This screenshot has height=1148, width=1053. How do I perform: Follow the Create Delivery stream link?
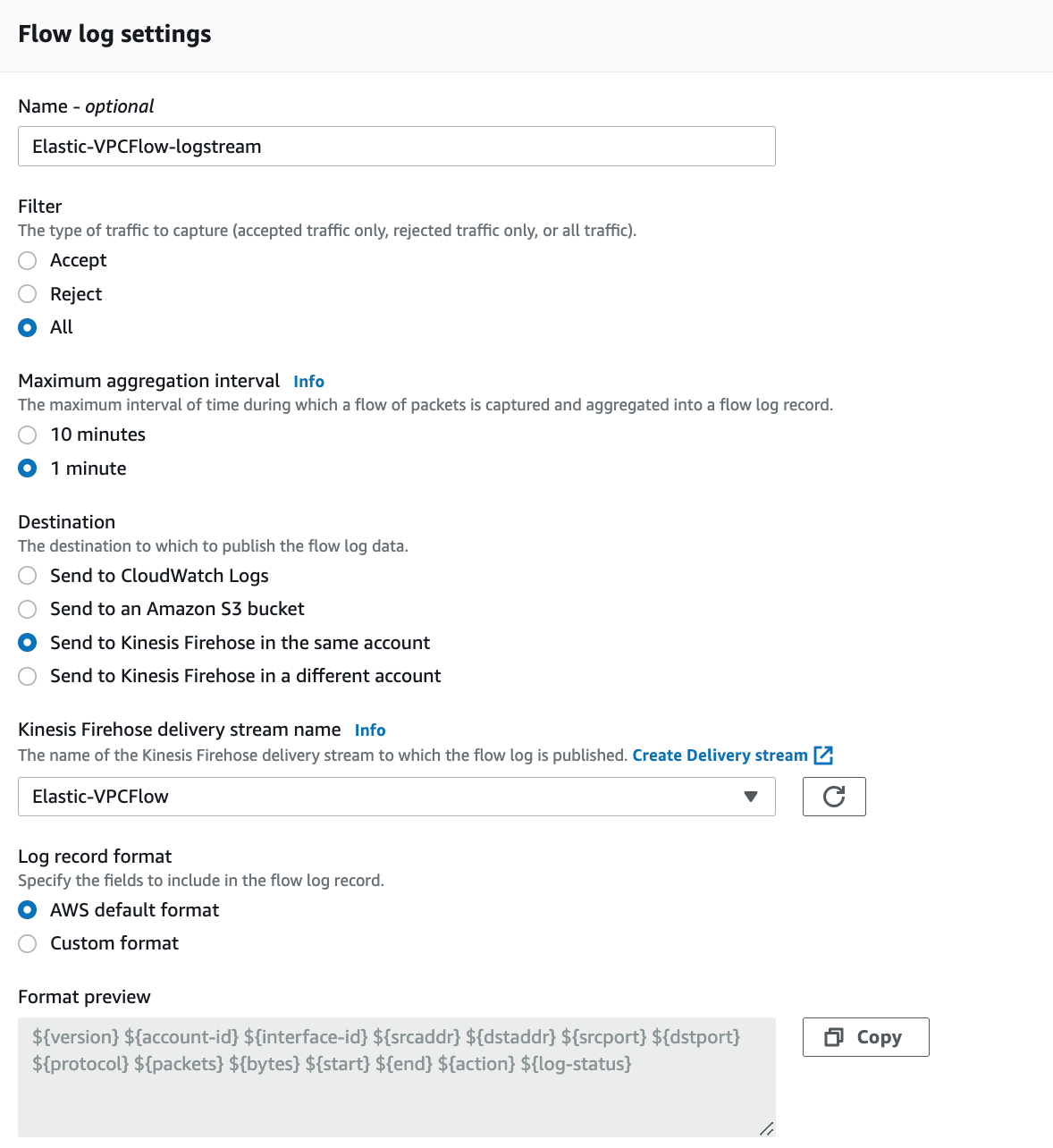(720, 755)
